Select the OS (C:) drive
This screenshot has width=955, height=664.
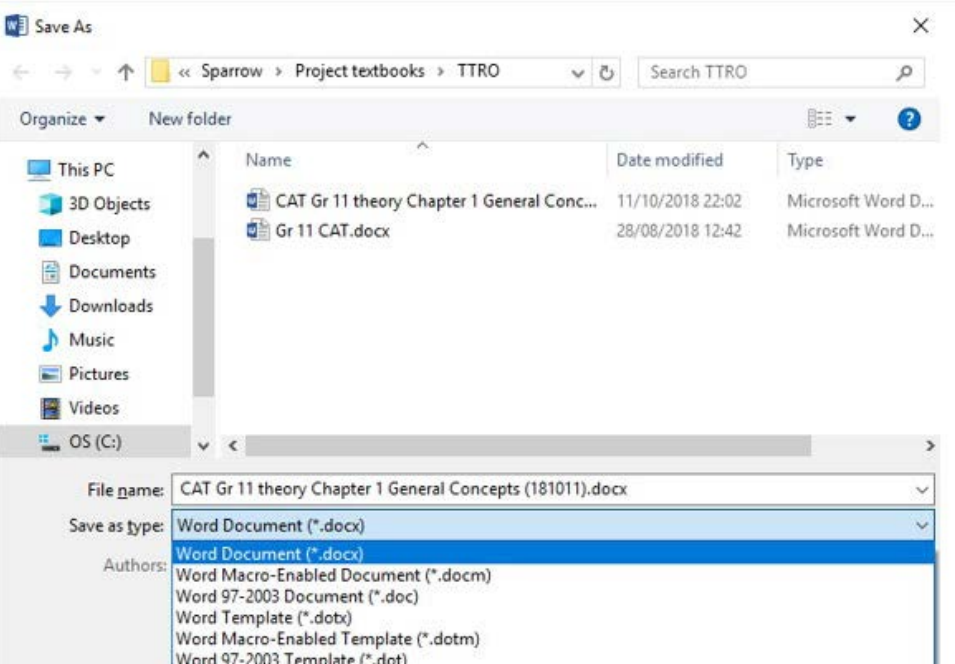point(95,442)
